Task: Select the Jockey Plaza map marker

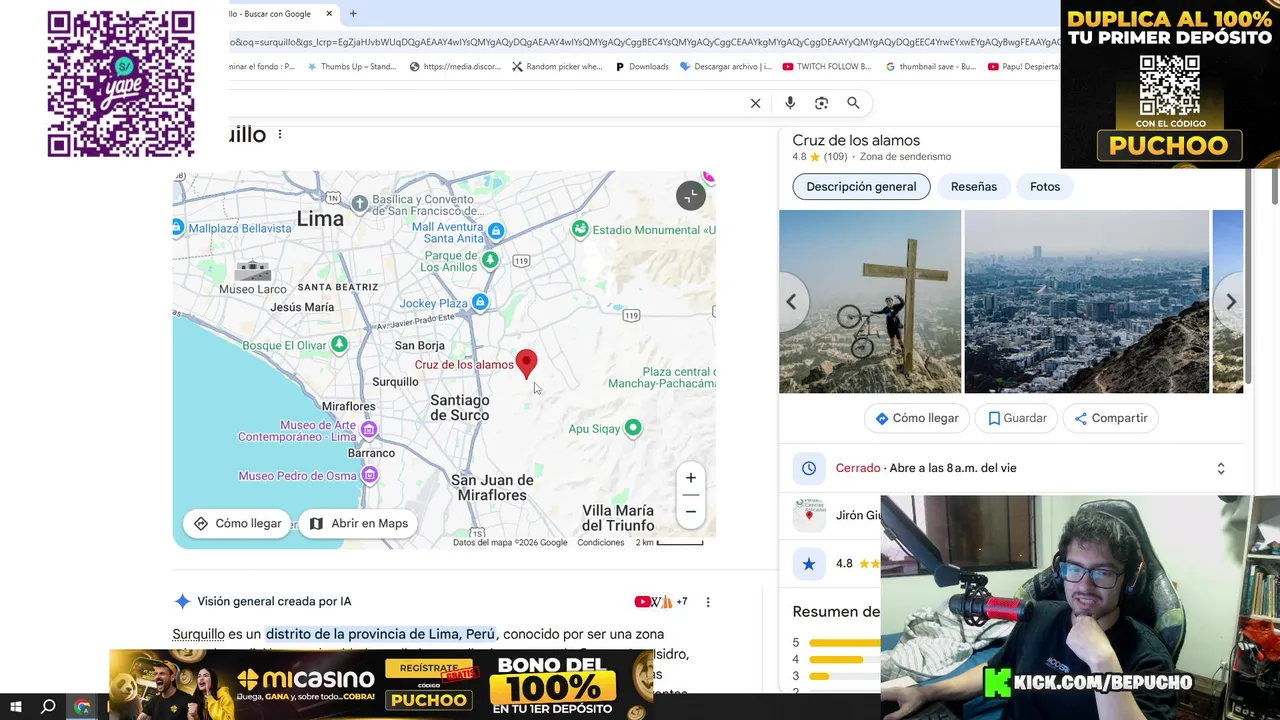Action: pos(480,302)
